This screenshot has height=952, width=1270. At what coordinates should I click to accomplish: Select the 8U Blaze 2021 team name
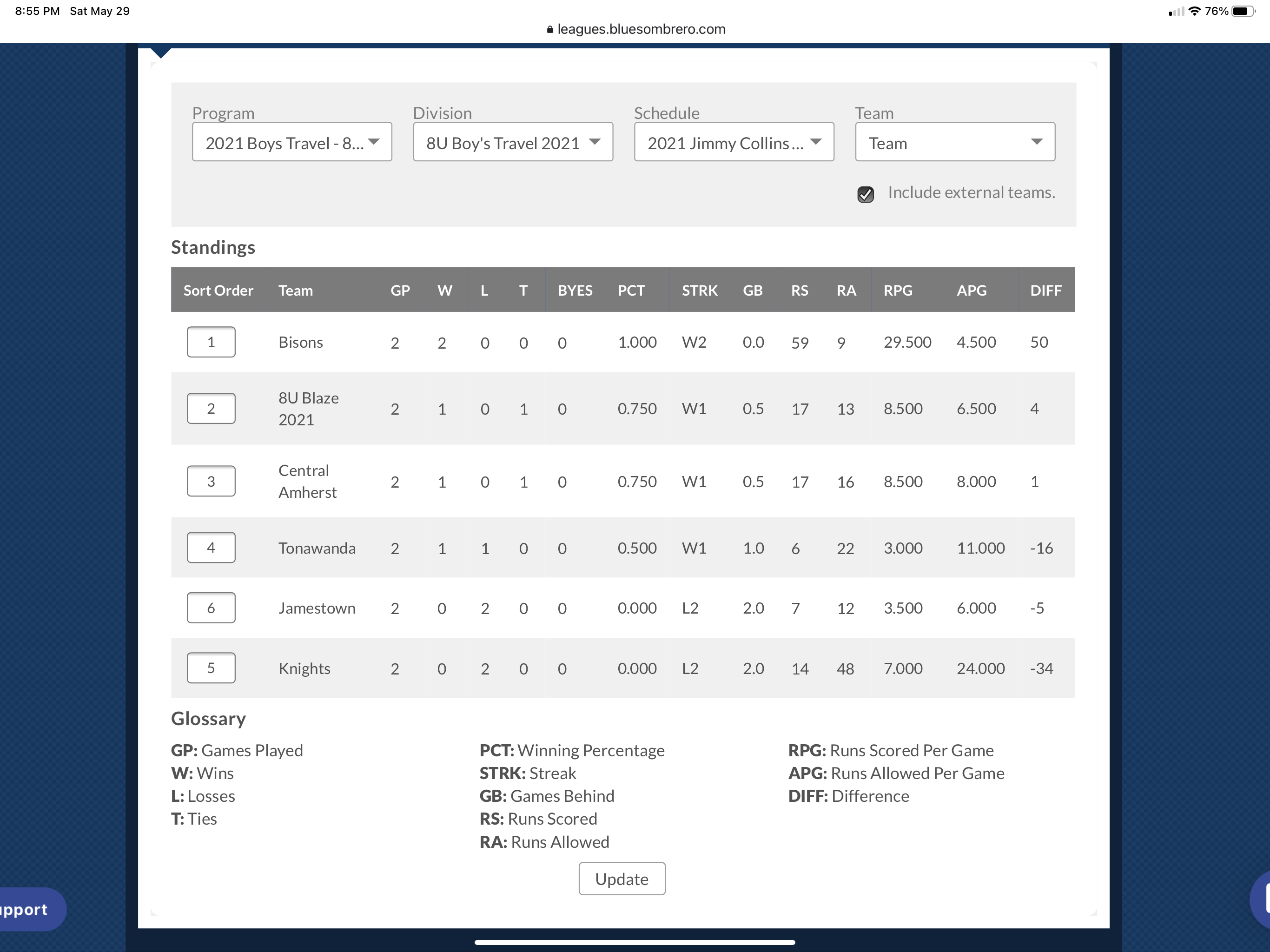(x=309, y=409)
